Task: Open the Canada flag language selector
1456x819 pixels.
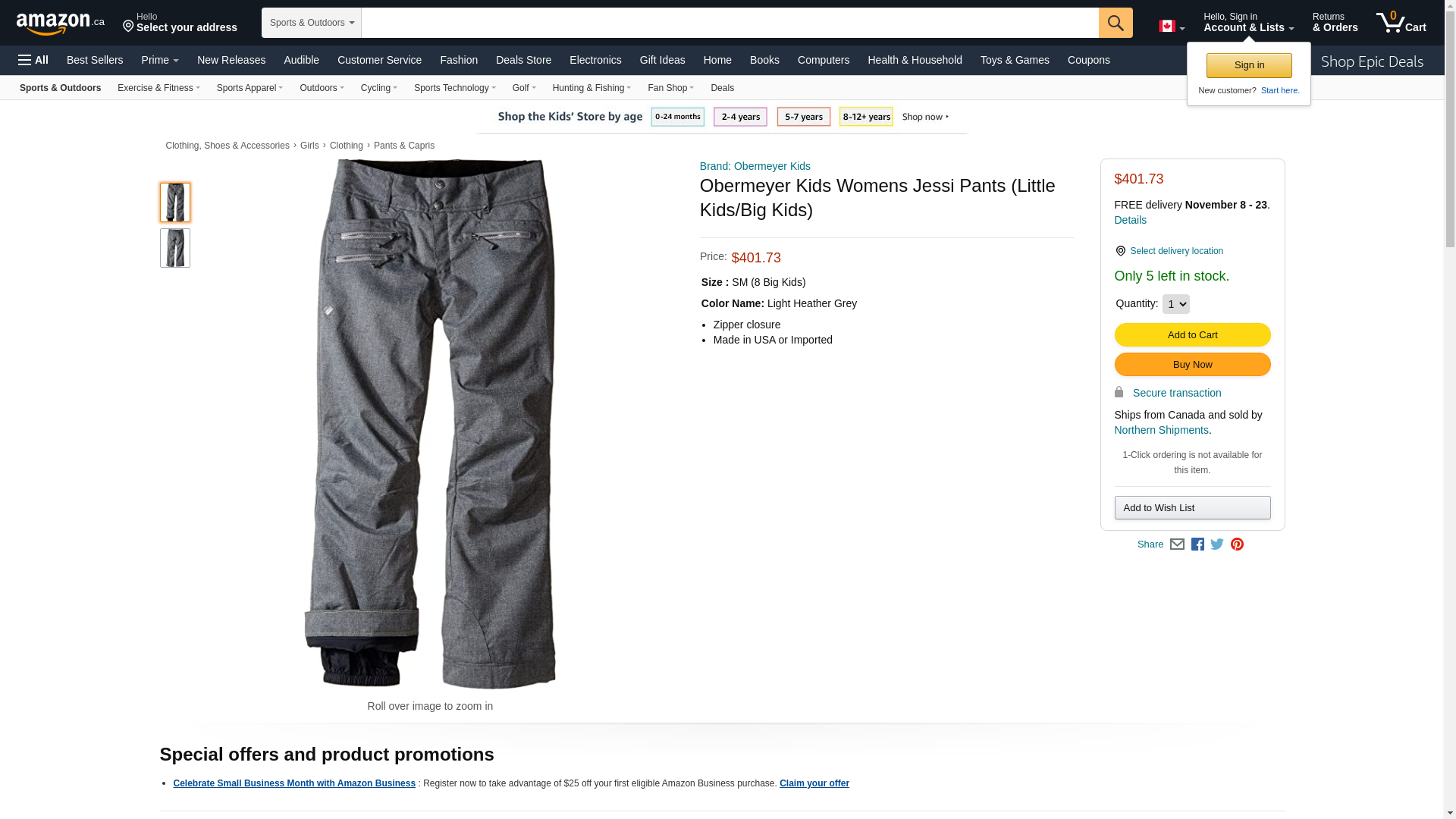Action: (1171, 27)
